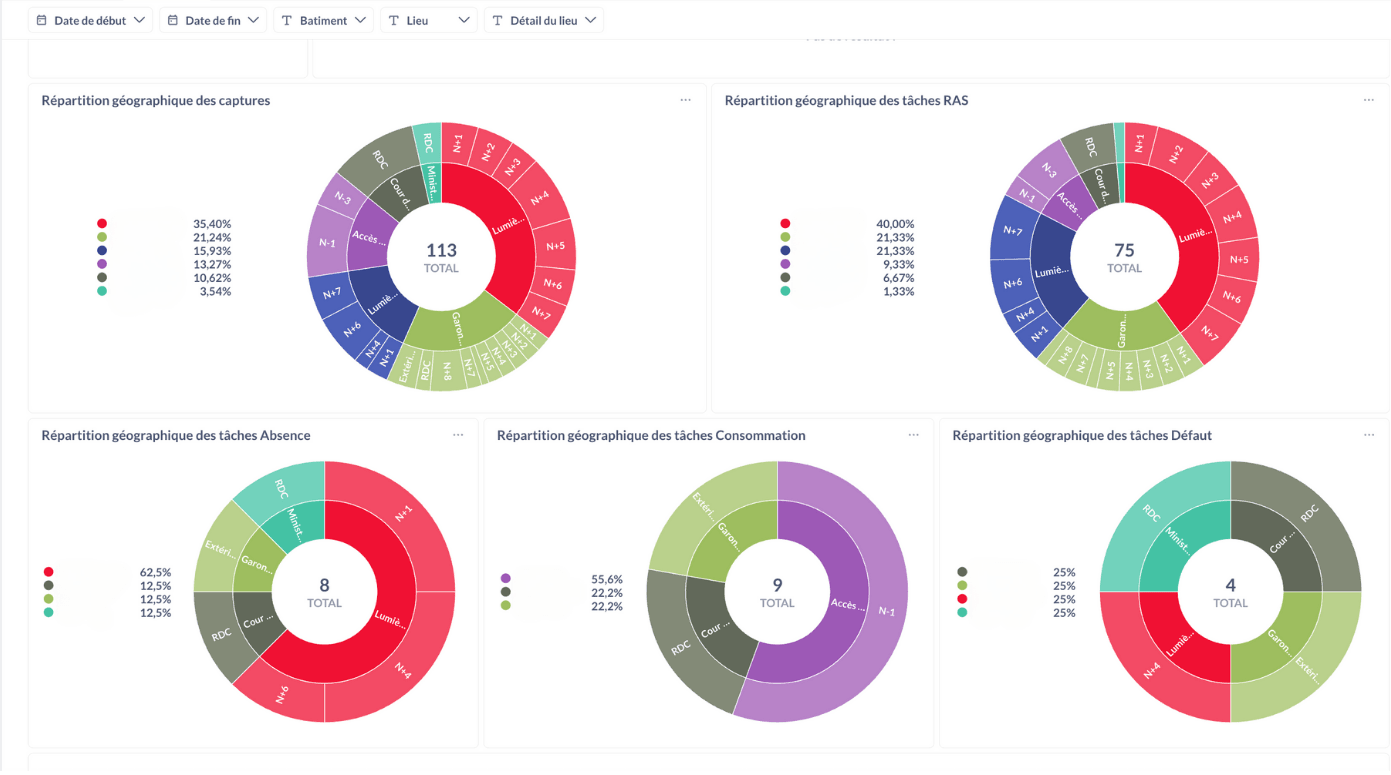Click the calendar icon in Date de début filter
Viewport: 1391px width, 775px height.
42,20
